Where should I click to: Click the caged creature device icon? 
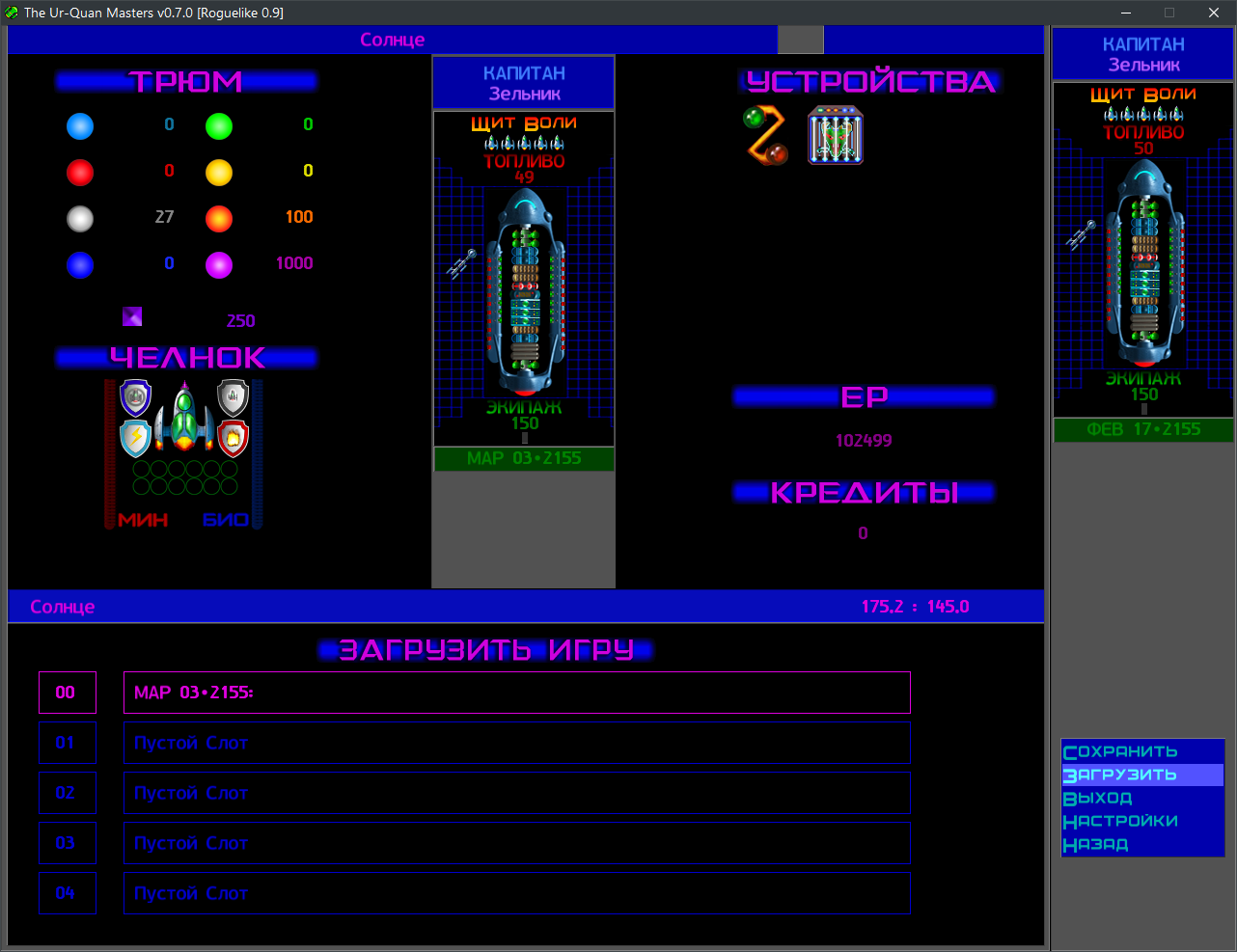coord(836,135)
